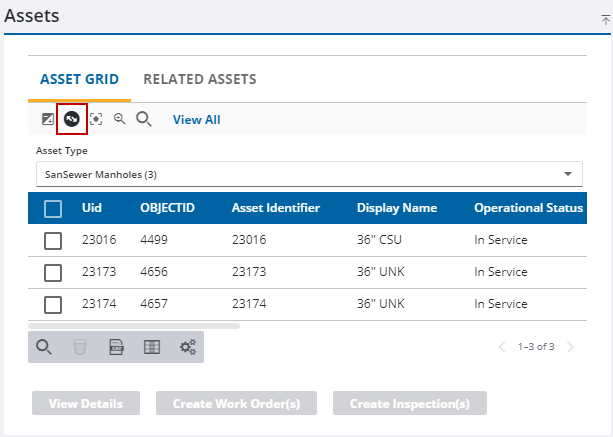Click the link icon highlighted in red
The width and height of the screenshot is (613, 437).
tap(72, 119)
